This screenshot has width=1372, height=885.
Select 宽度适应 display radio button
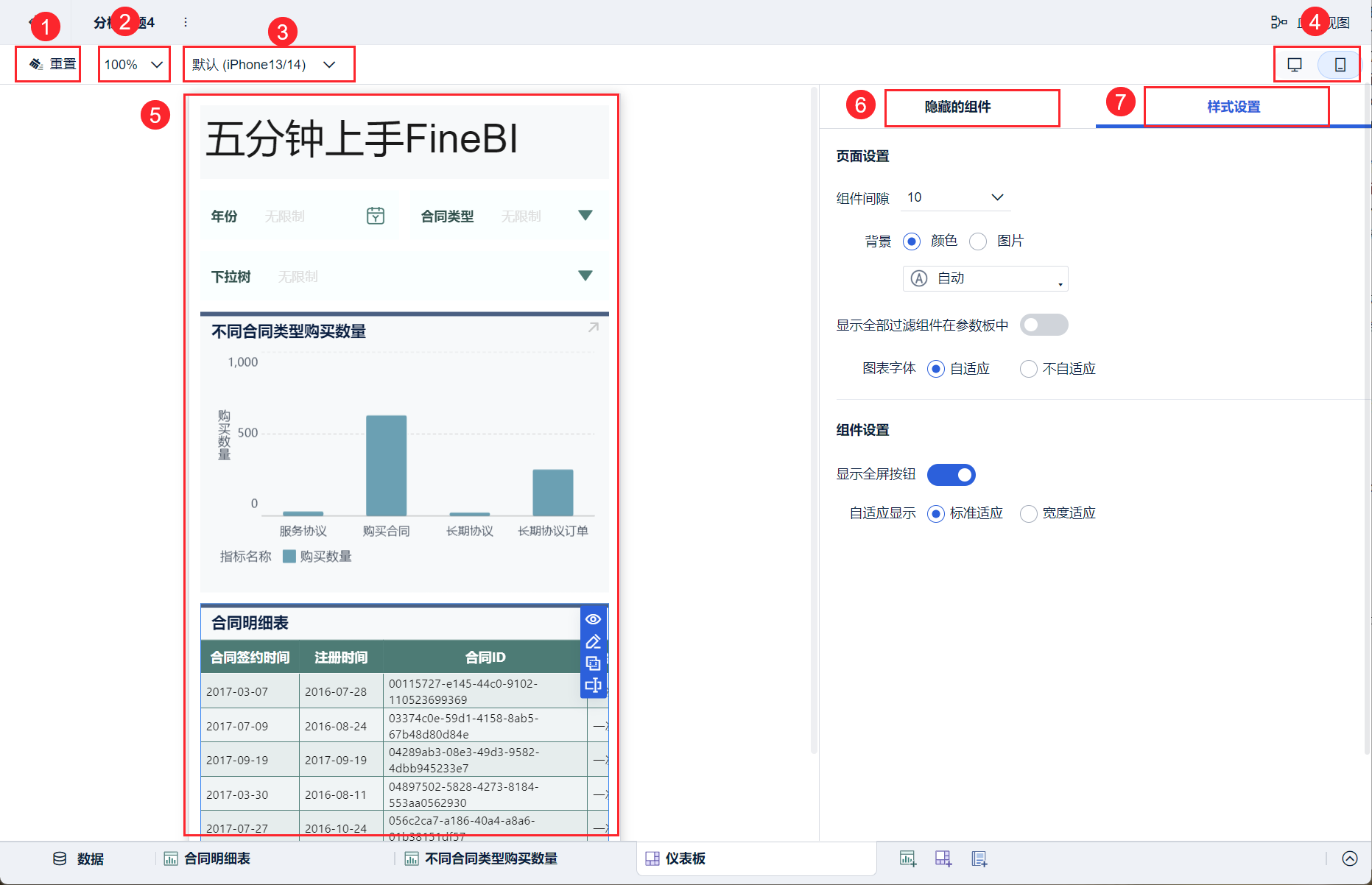coord(1029,513)
